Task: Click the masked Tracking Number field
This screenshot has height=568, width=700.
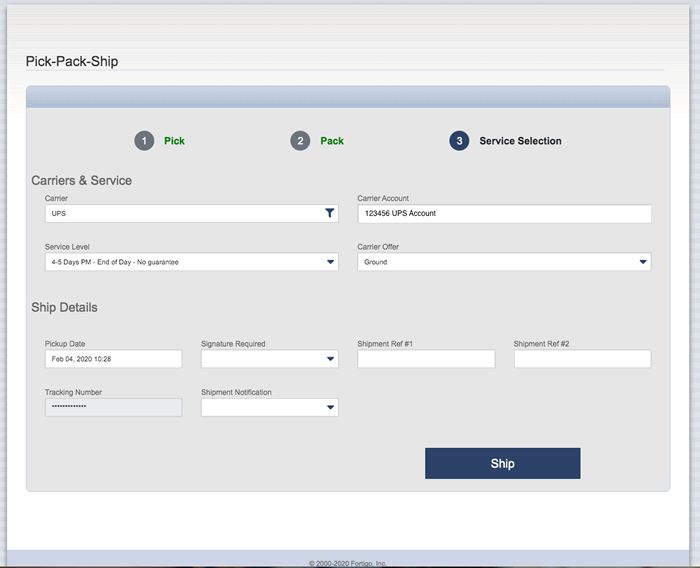Action: point(113,408)
